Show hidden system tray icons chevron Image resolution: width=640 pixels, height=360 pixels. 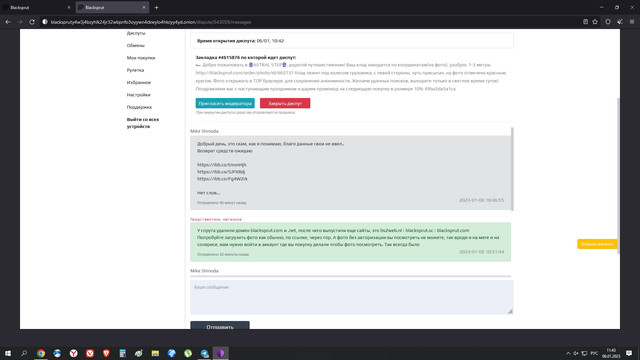568,353
